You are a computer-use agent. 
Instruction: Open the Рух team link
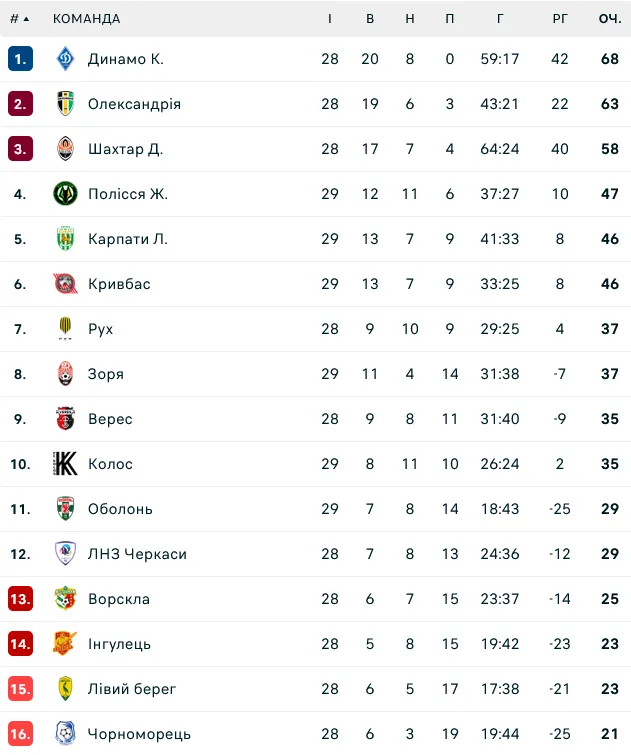100,329
